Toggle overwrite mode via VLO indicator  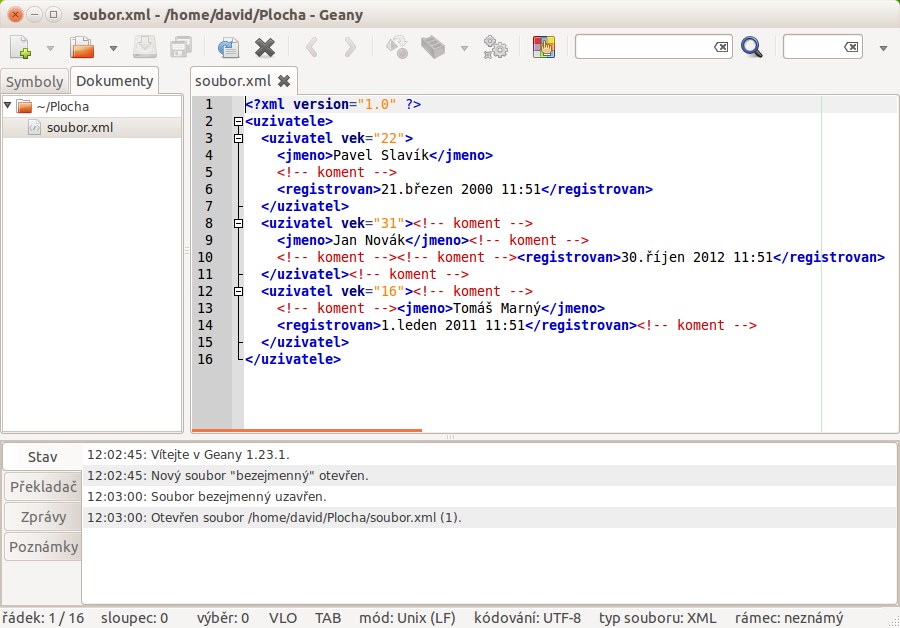pos(283,618)
